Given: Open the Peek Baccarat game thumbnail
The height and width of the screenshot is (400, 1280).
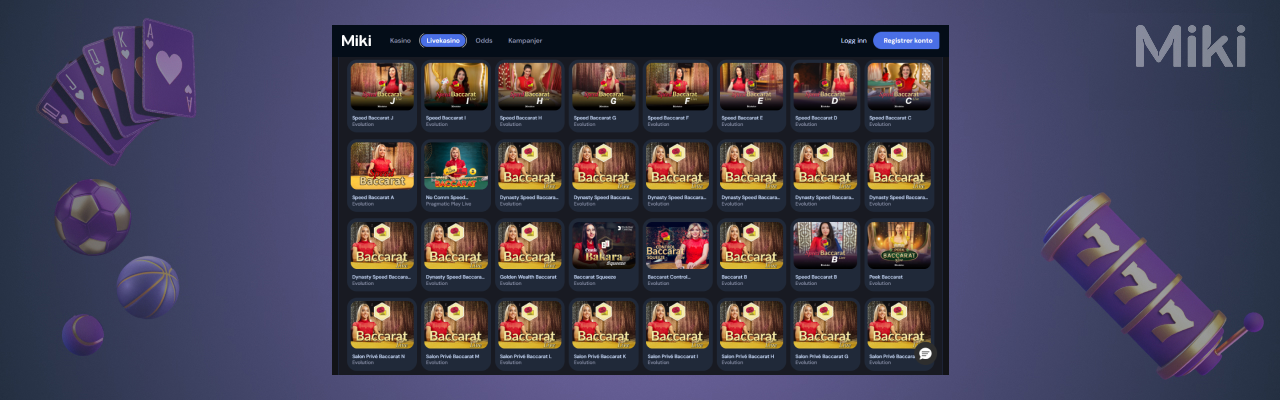Looking at the screenshot, I should [x=900, y=245].
